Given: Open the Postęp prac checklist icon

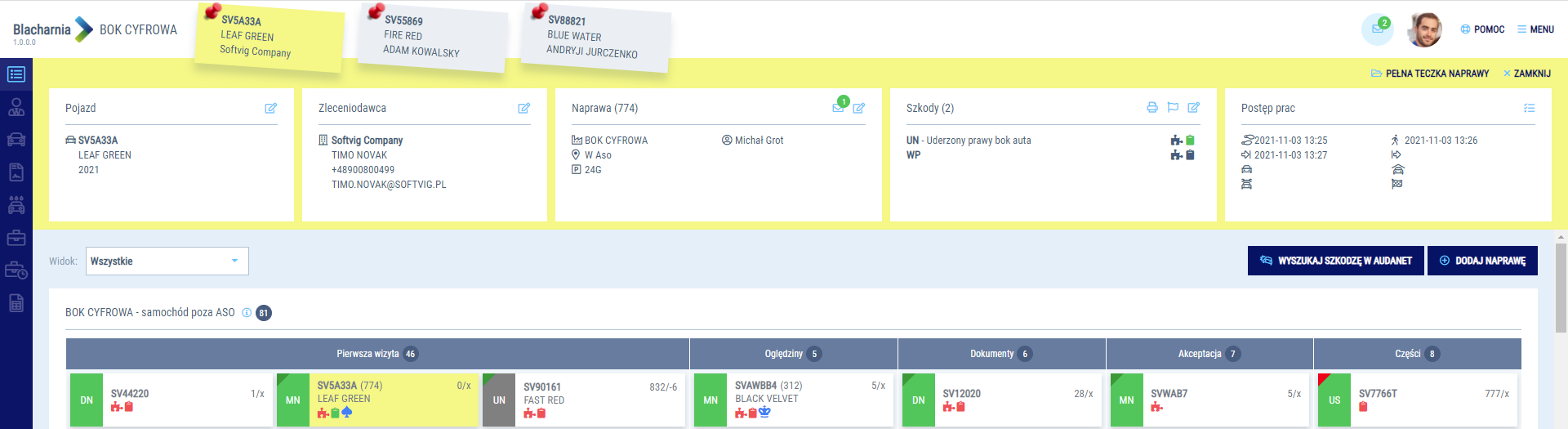Looking at the screenshot, I should pyautogui.click(x=1529, y=108).
